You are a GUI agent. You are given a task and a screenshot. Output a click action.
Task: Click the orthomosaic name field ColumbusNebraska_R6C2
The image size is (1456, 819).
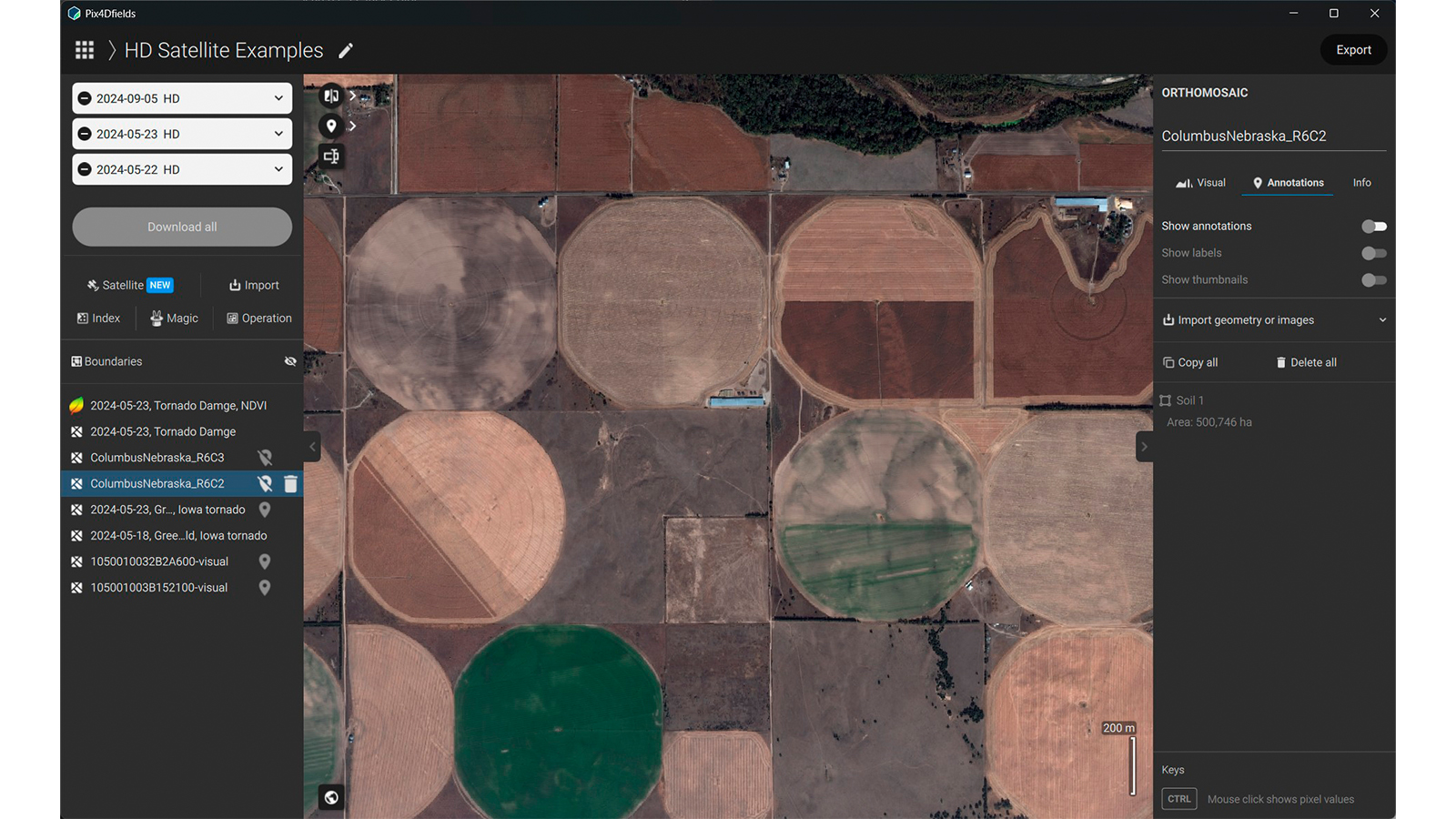[x=1274, y=136]
